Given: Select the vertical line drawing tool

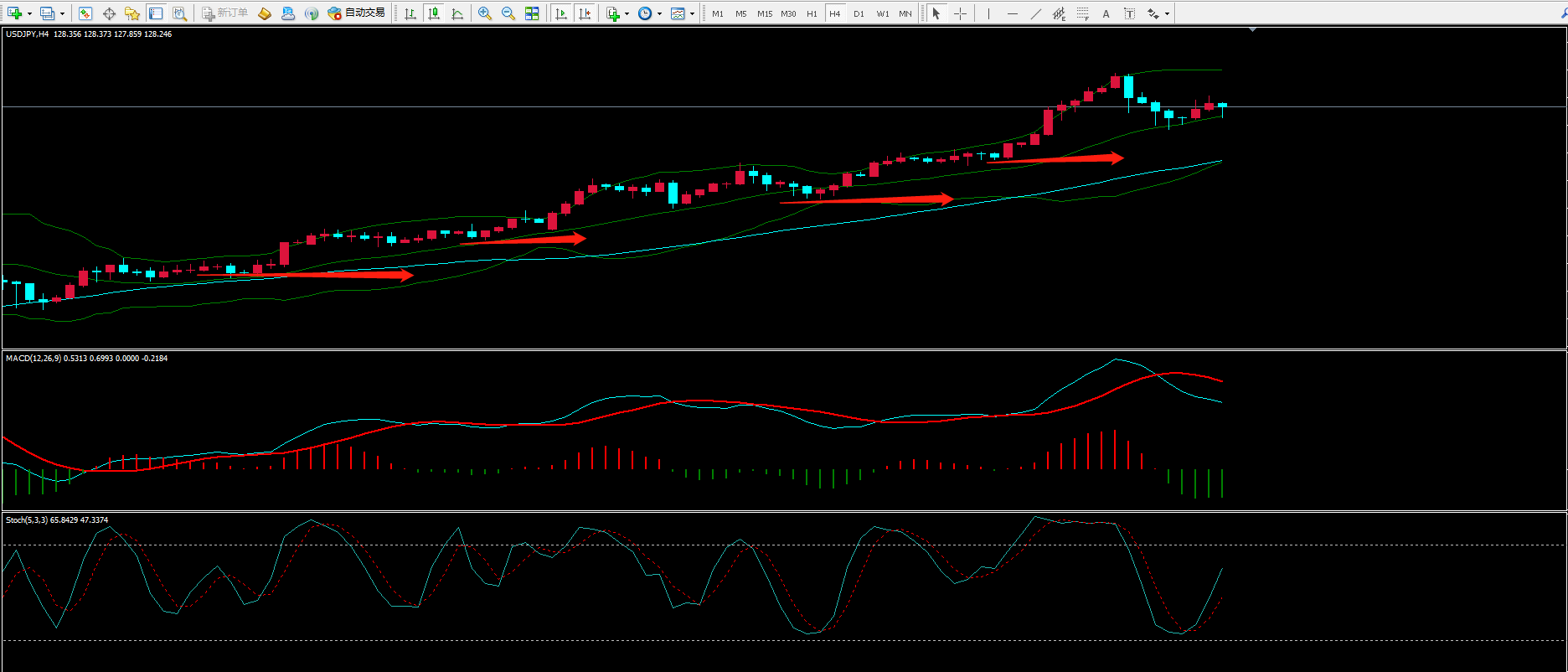Looking at the screenshot, I should pyautogui.click(x=988, y=13).
